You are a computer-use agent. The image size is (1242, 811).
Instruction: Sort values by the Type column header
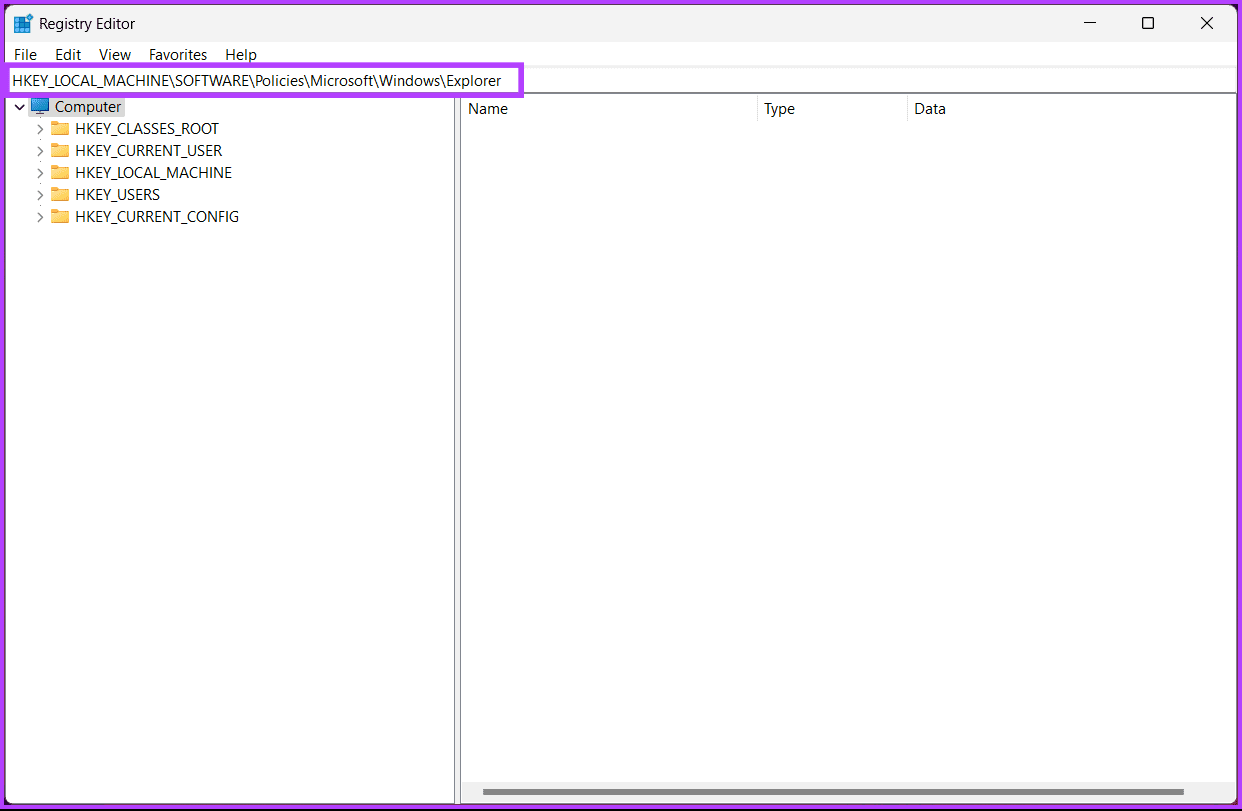(x=832, y=109)
